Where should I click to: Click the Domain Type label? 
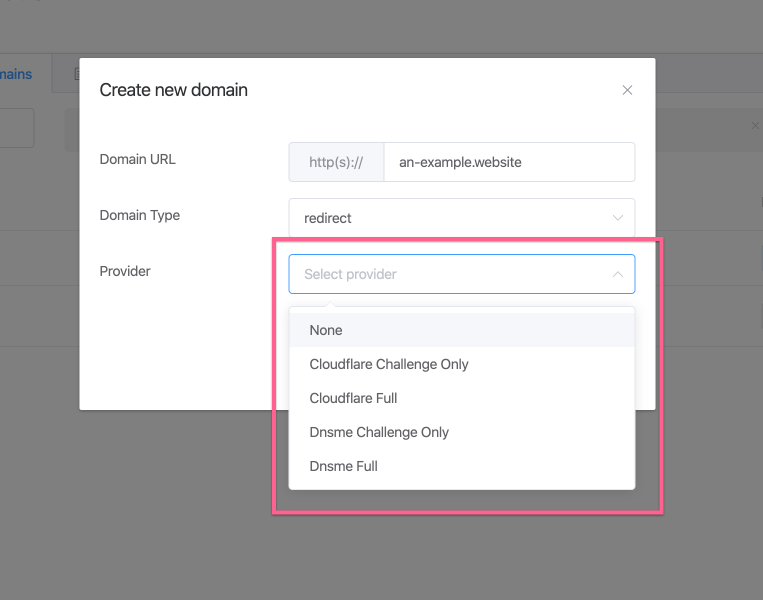pyautogui.click(x=140, y=215)
